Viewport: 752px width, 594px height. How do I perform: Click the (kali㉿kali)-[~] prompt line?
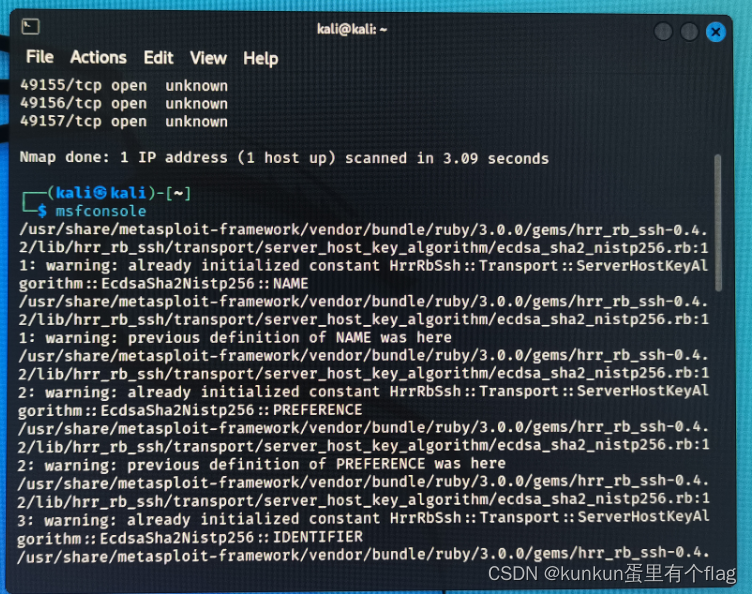tap(106, 193)
